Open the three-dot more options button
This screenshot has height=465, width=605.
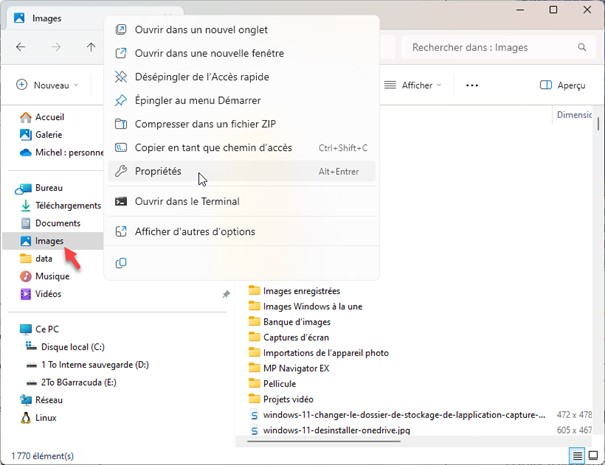point(472,86)
